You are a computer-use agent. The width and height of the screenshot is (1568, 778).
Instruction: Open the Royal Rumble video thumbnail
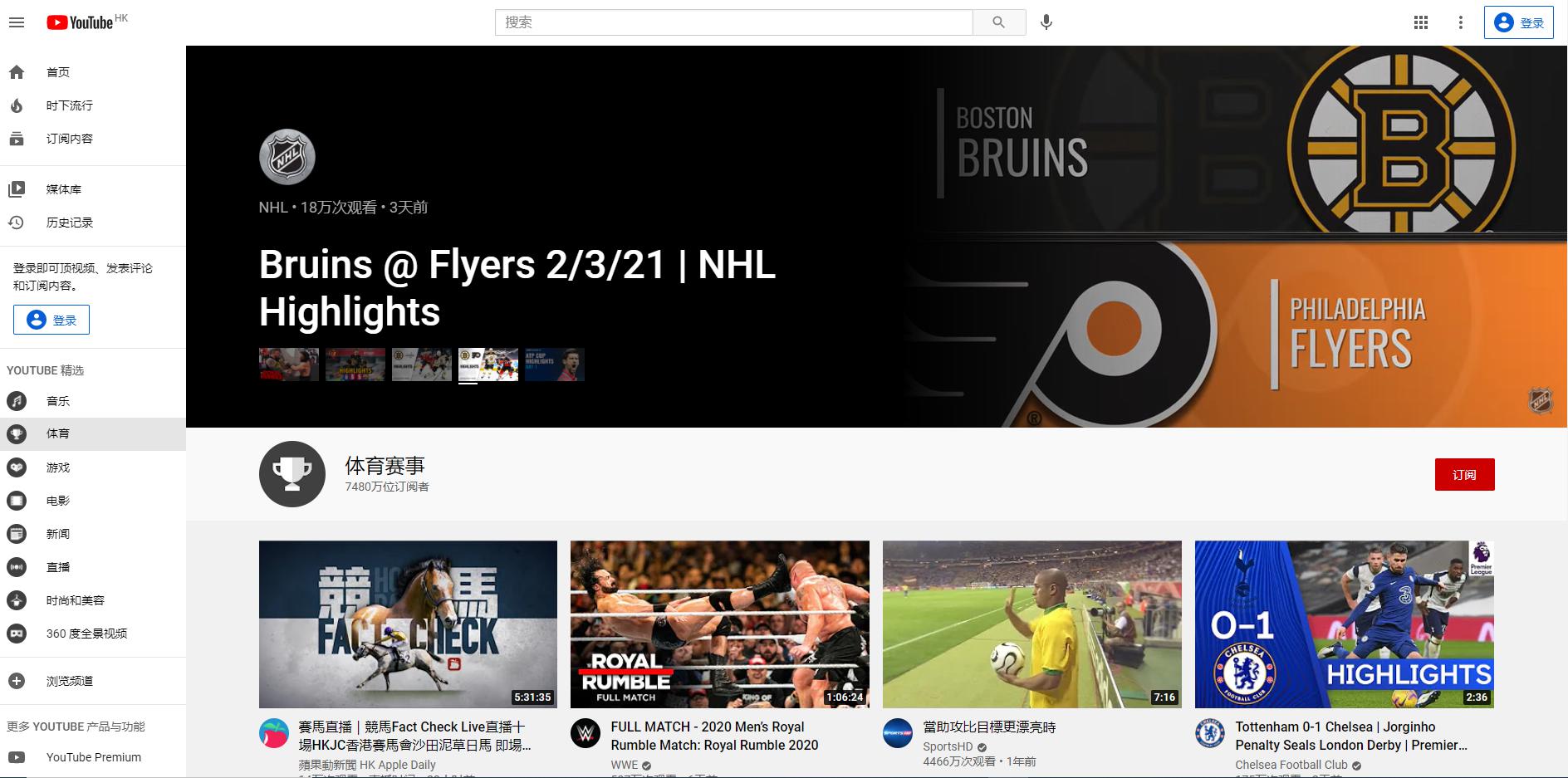point(720,624)
